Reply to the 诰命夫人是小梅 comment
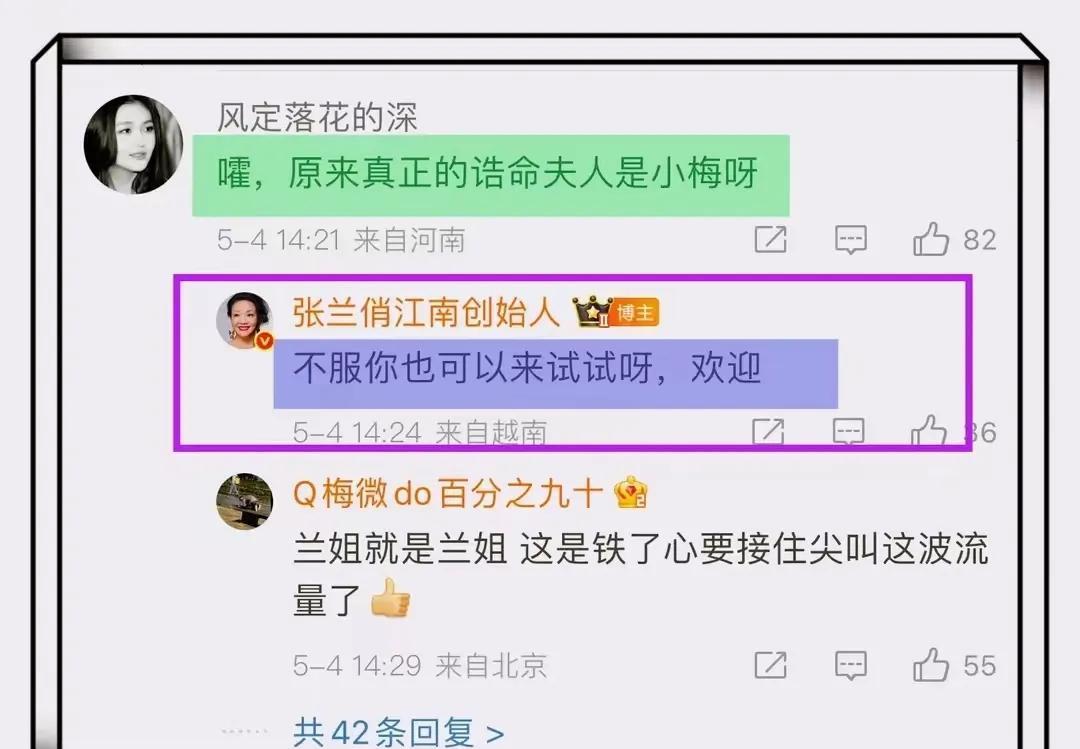The image size is (1080, 749). point(851,240)
